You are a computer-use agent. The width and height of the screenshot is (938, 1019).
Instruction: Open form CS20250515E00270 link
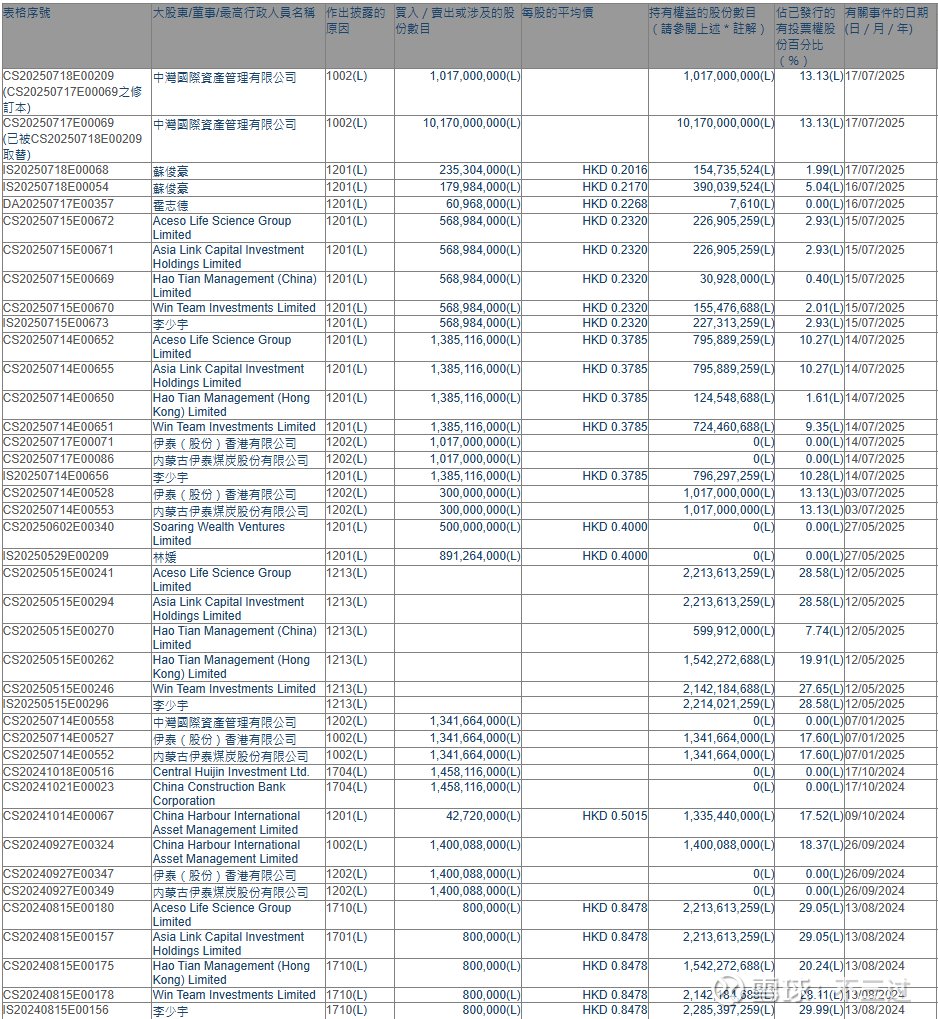[59, 631]
